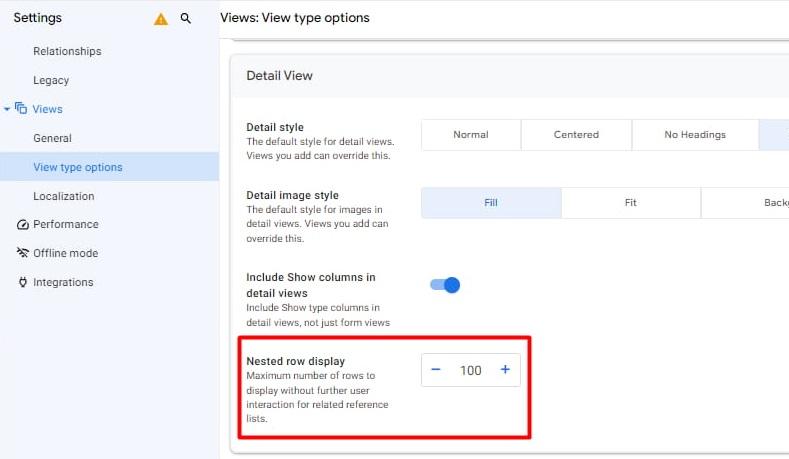Set detail image style to Fit

pos(630,203)
